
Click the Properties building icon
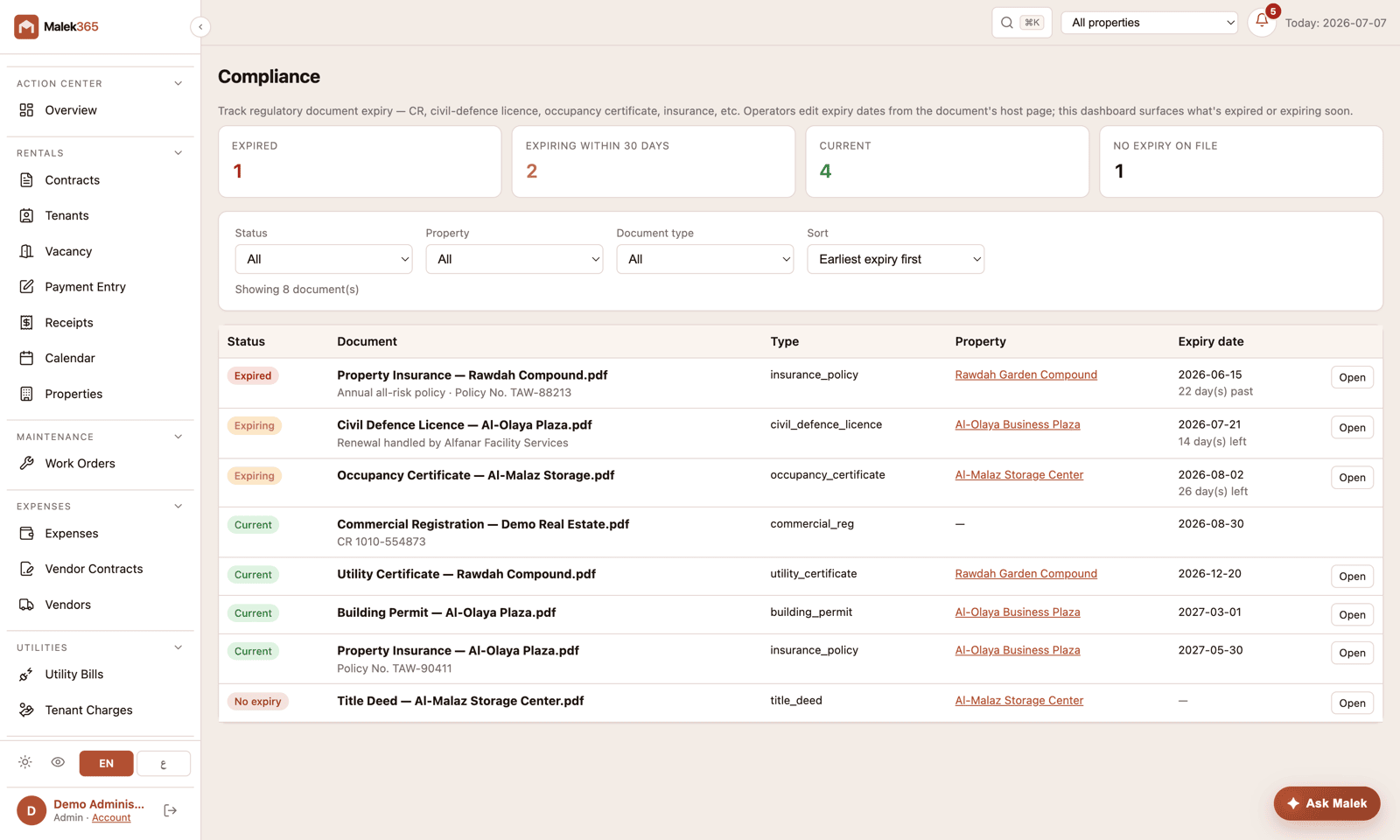pos(26,394)
